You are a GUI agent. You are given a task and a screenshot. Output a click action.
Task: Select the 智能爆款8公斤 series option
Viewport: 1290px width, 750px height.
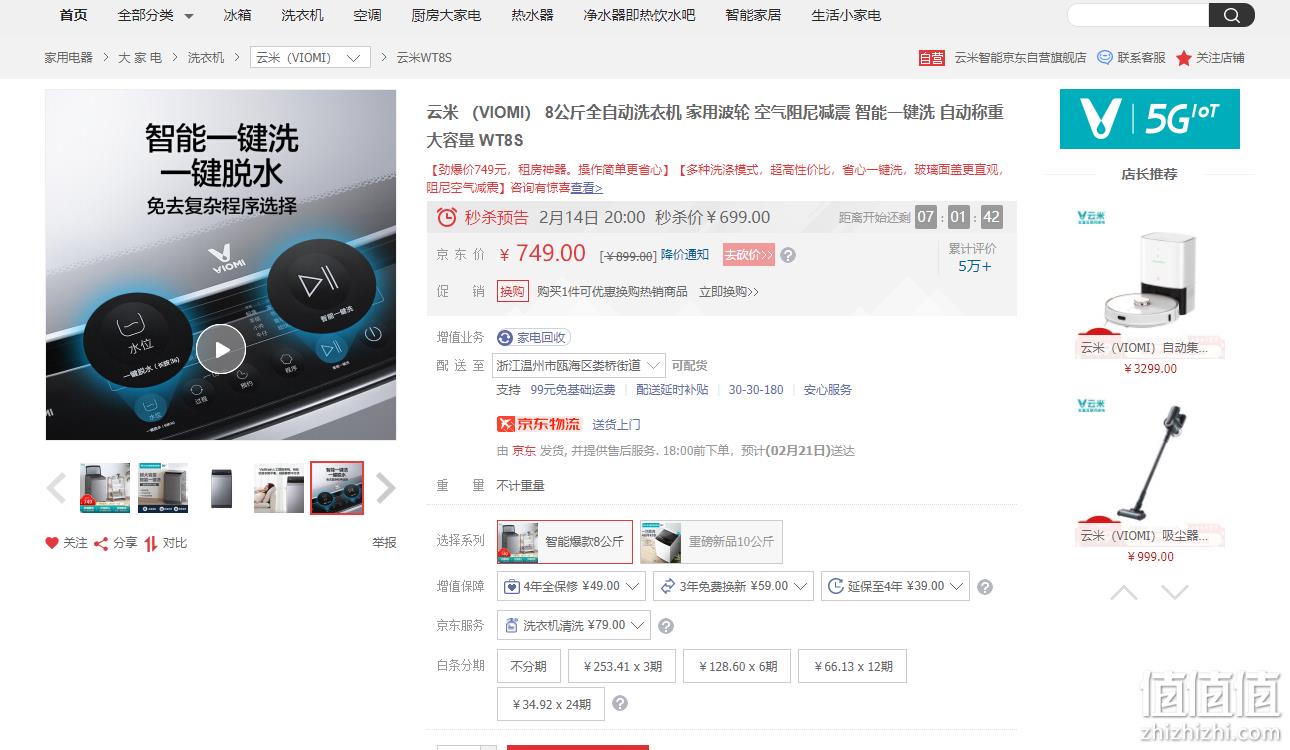(x=565, y=542)
